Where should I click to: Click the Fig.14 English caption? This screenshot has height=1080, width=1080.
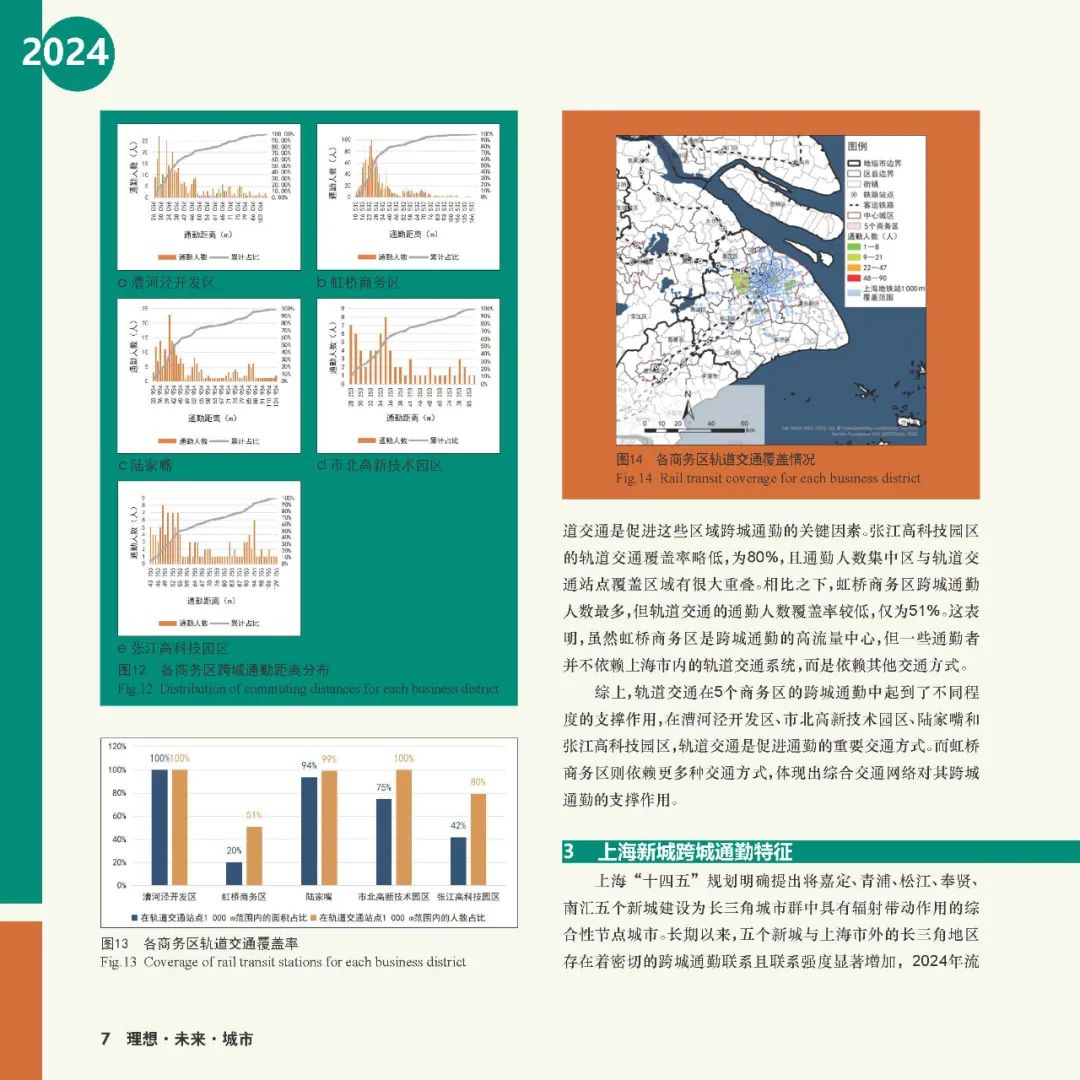[x=768, y=478]
